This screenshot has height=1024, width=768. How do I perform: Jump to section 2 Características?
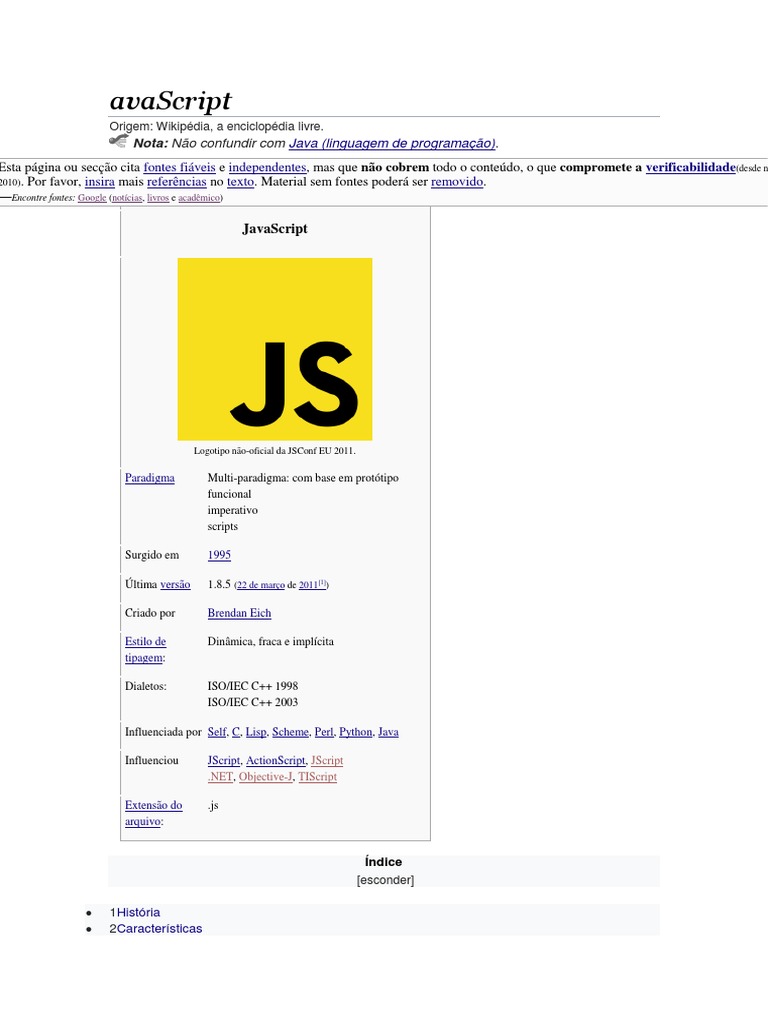pyautogui.click(x=159, y=929)
